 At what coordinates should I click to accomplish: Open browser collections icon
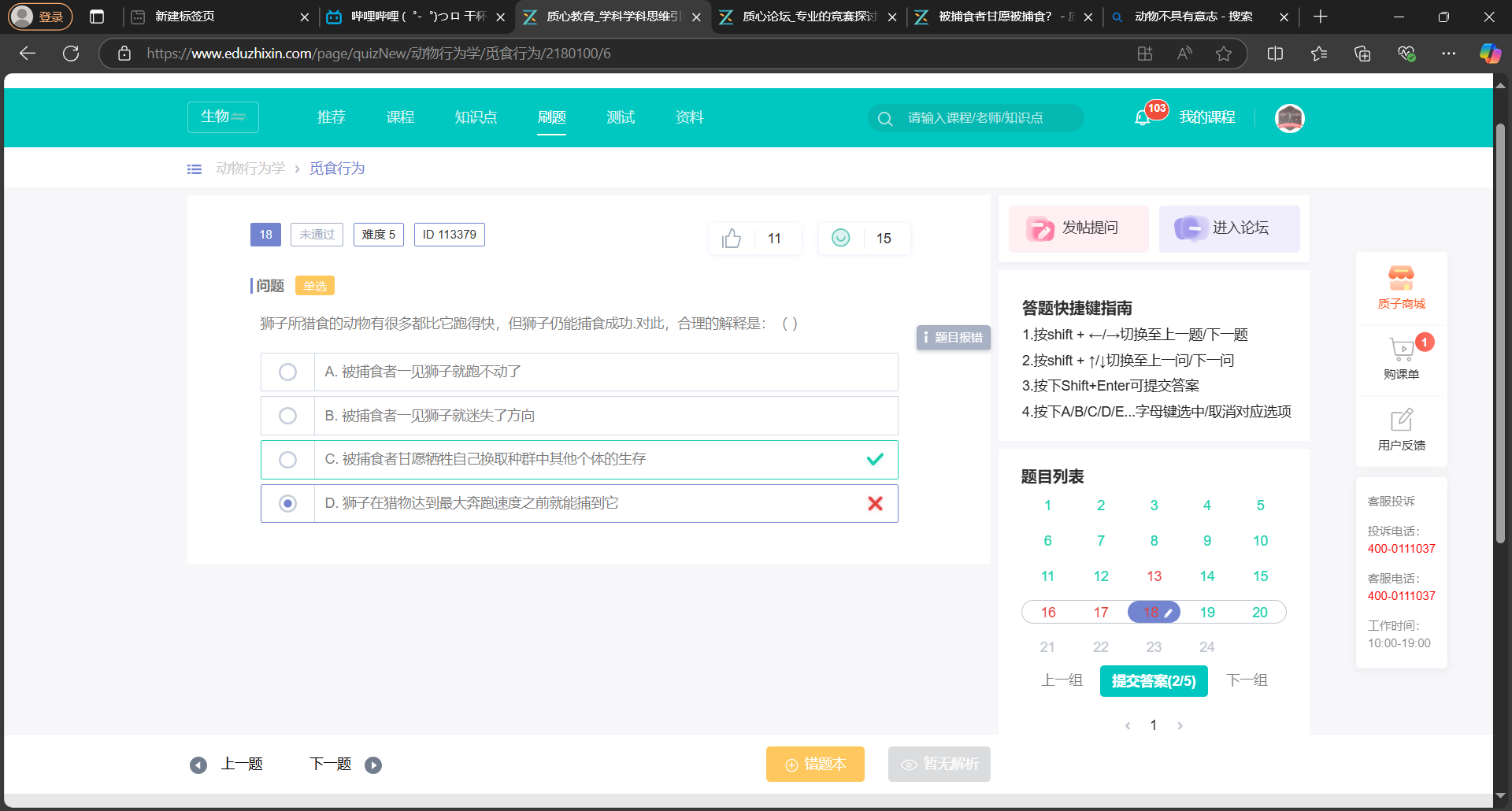coord(1362,54)
